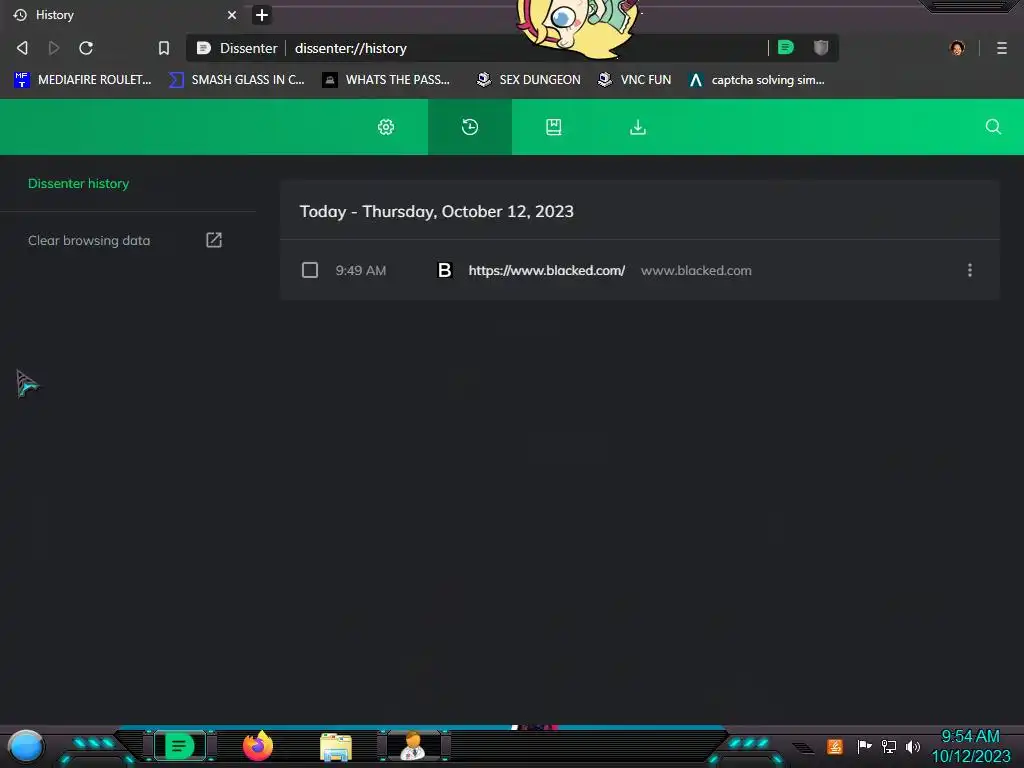Click the taskbar clock 9:54 AM
1024x768 pixels.
pyautogui.click(x=970, y=737)
